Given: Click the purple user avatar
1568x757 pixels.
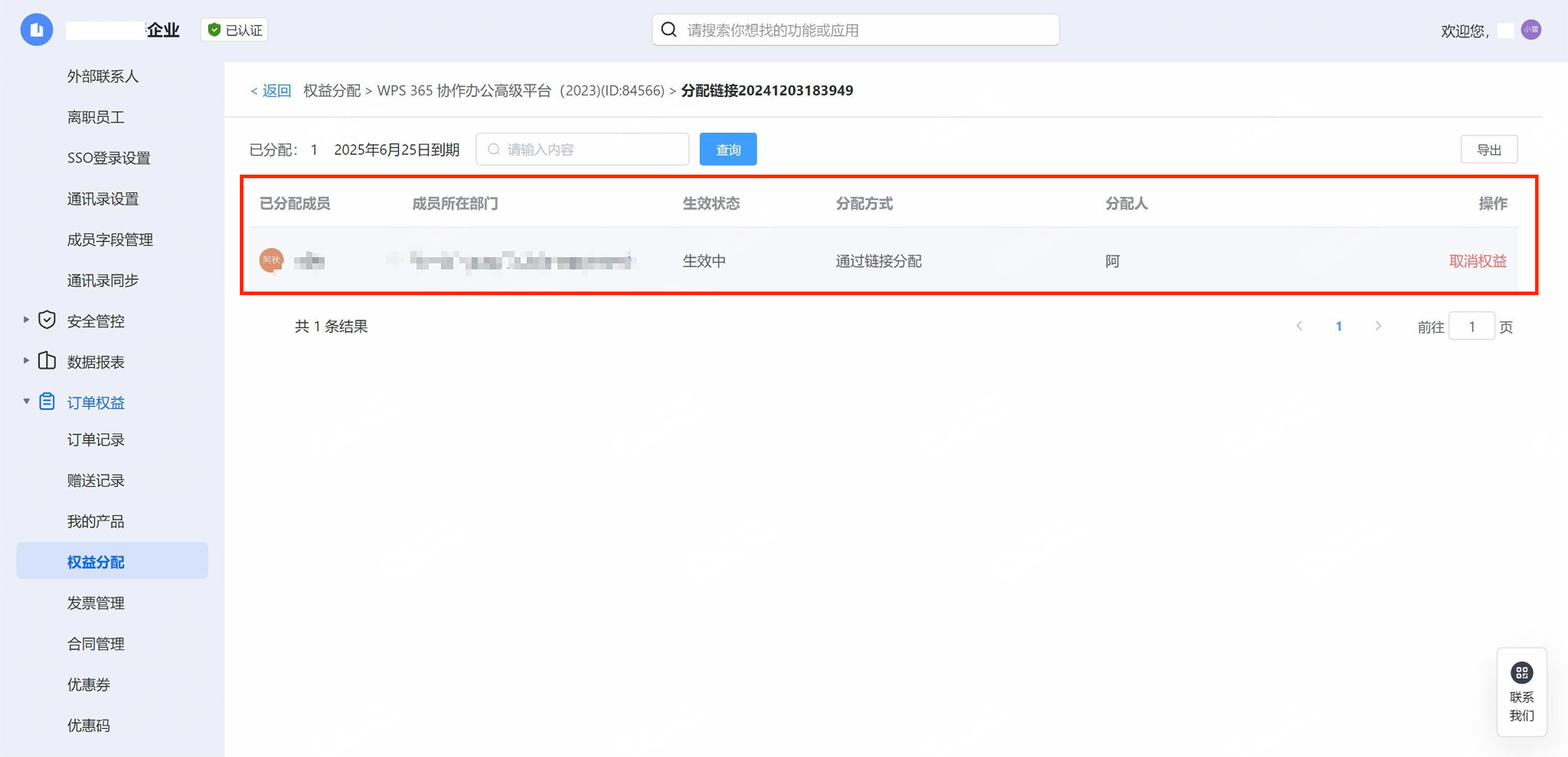Looking at the screenshot, I should pyautogui.click(x=1530, y=30).
